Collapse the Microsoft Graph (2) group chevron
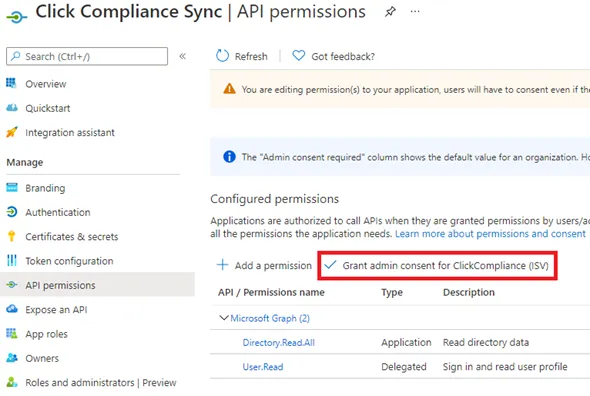 click(x=224, y=318)
